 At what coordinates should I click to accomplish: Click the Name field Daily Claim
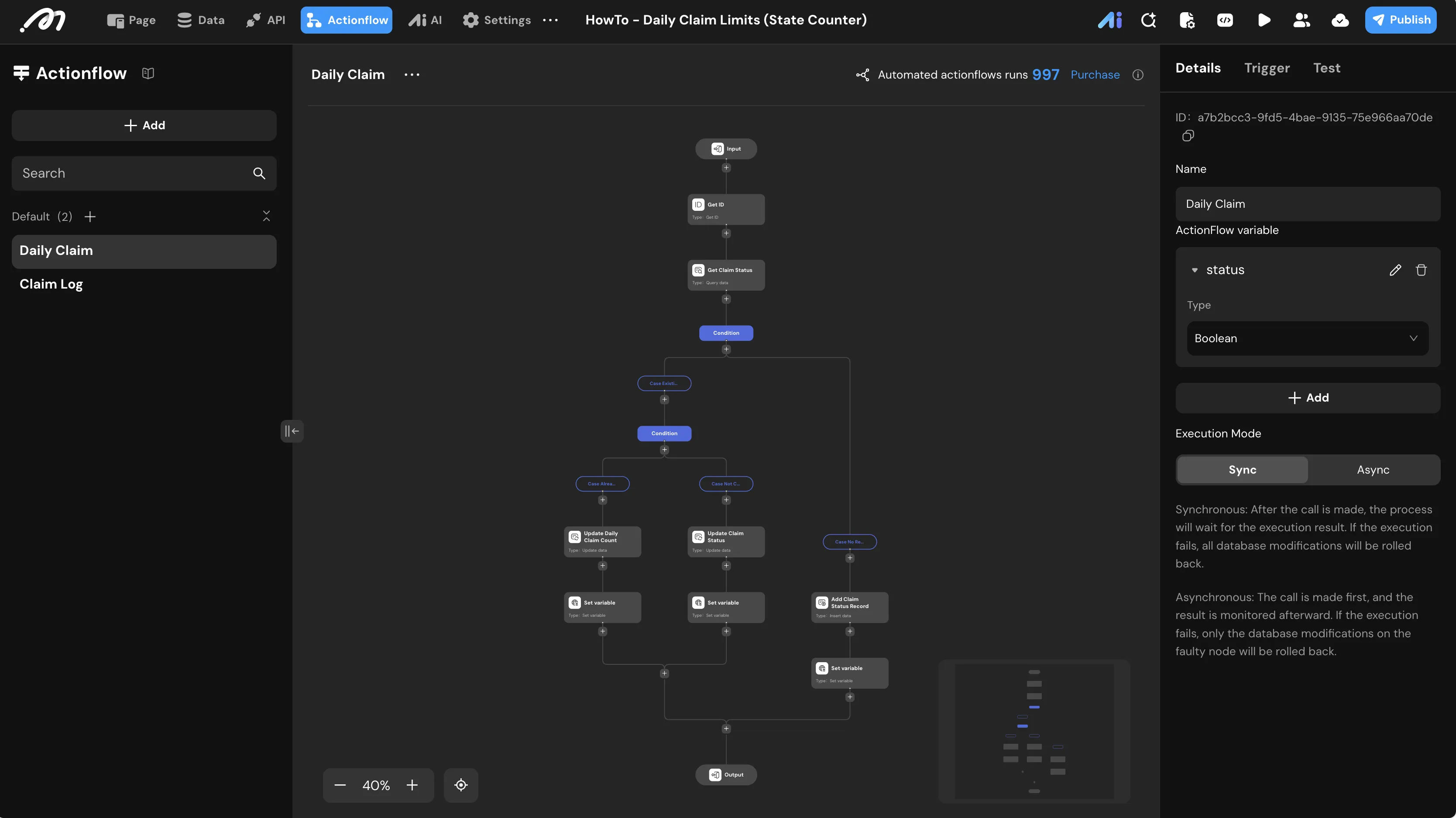[x=1307, y=204]
